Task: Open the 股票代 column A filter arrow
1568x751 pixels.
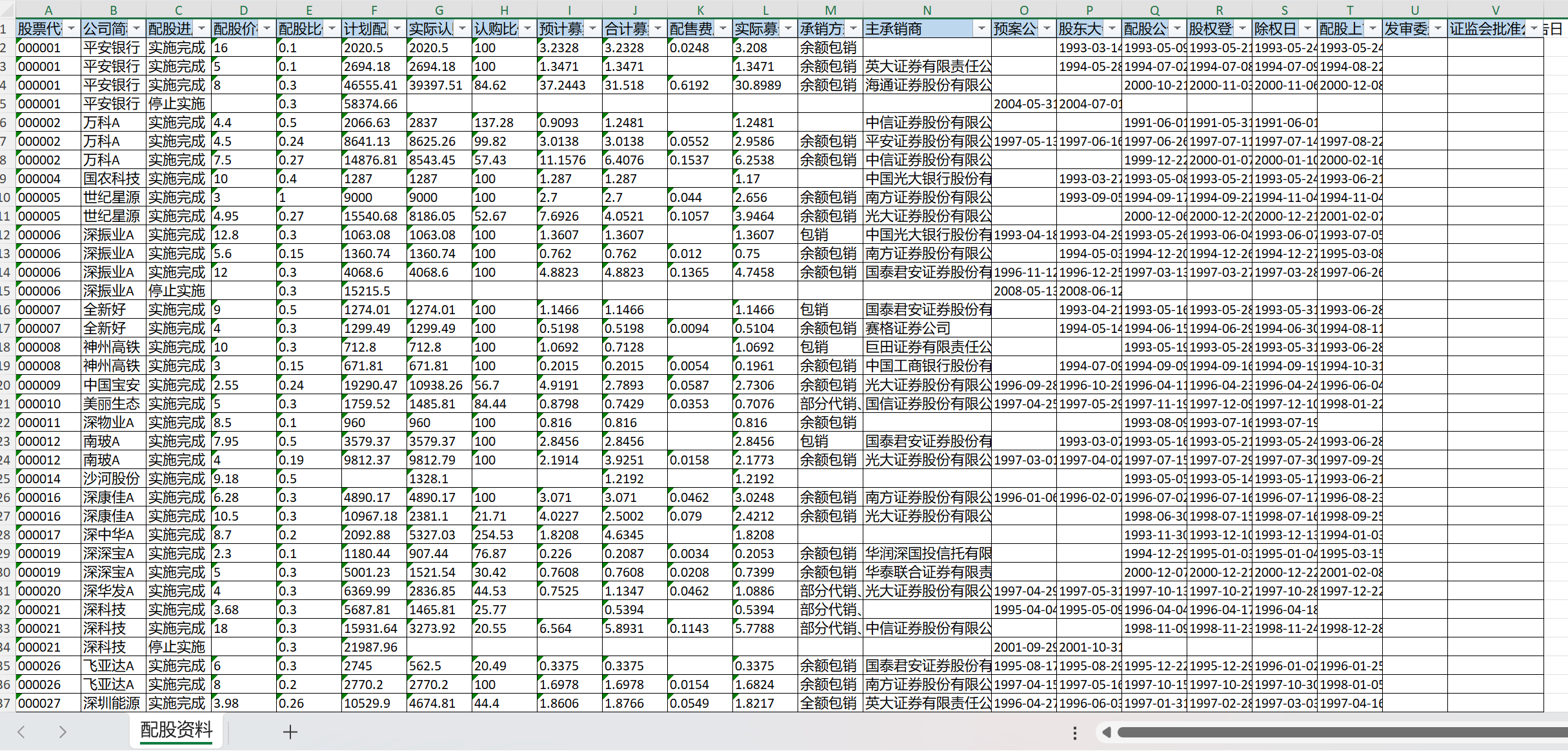Action: click(x=71, y=29)
